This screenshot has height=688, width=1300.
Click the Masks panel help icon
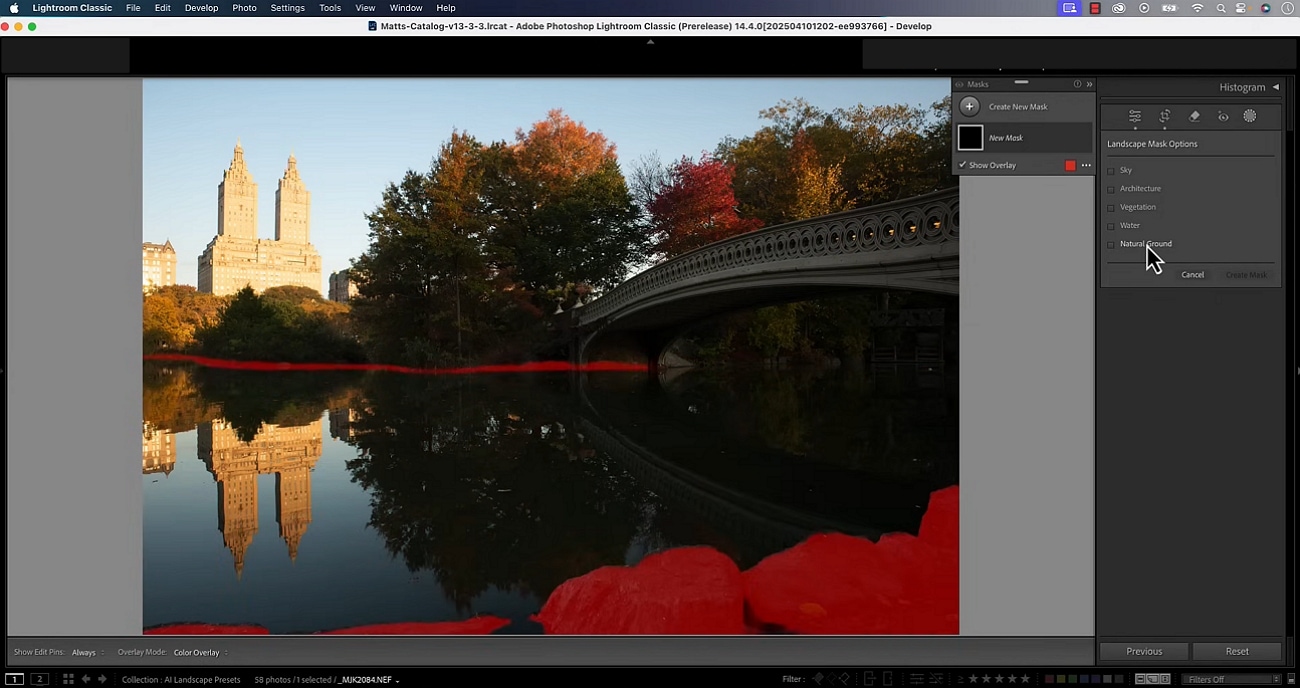(x=1077, y=84)
